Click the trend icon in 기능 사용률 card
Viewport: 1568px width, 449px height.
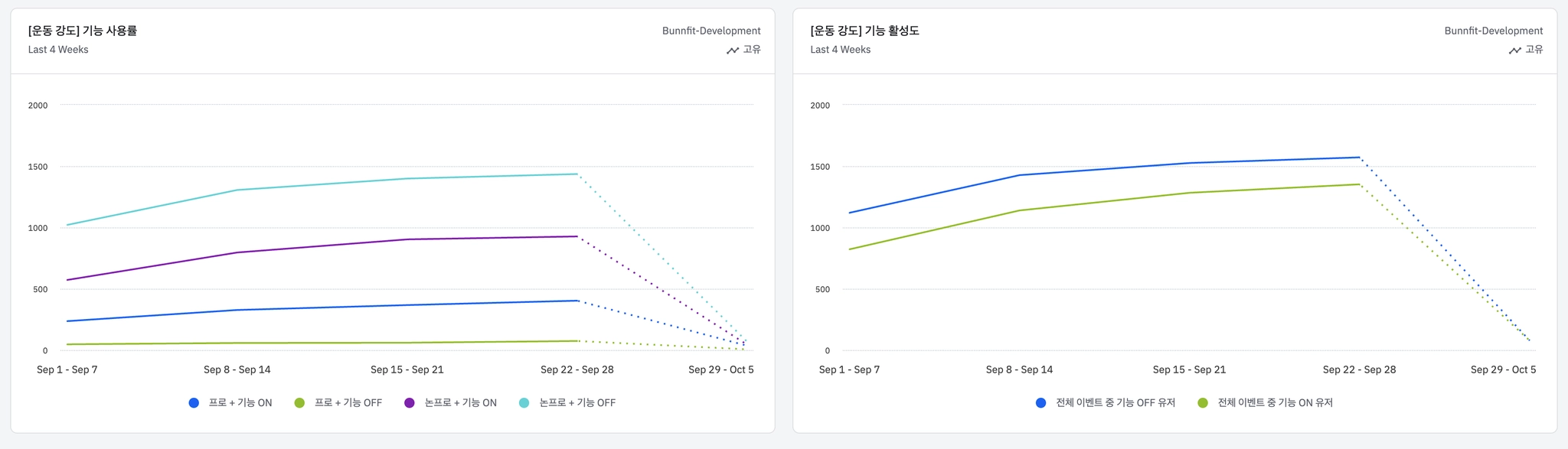732,50
